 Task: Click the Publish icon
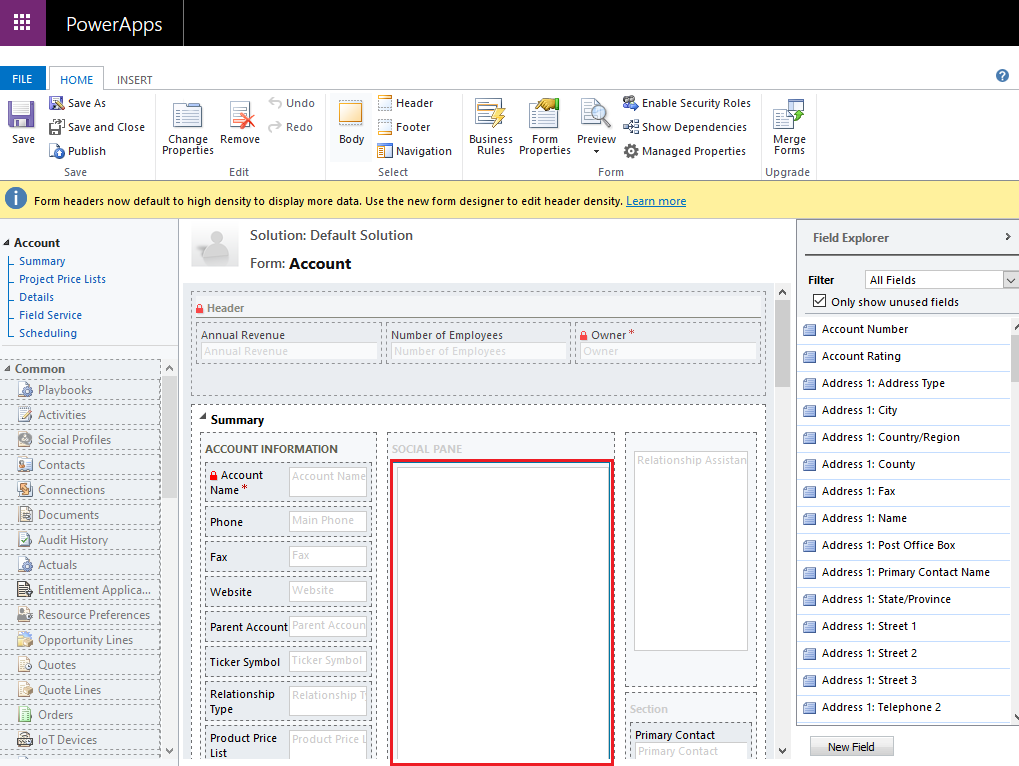click(57, 151)
